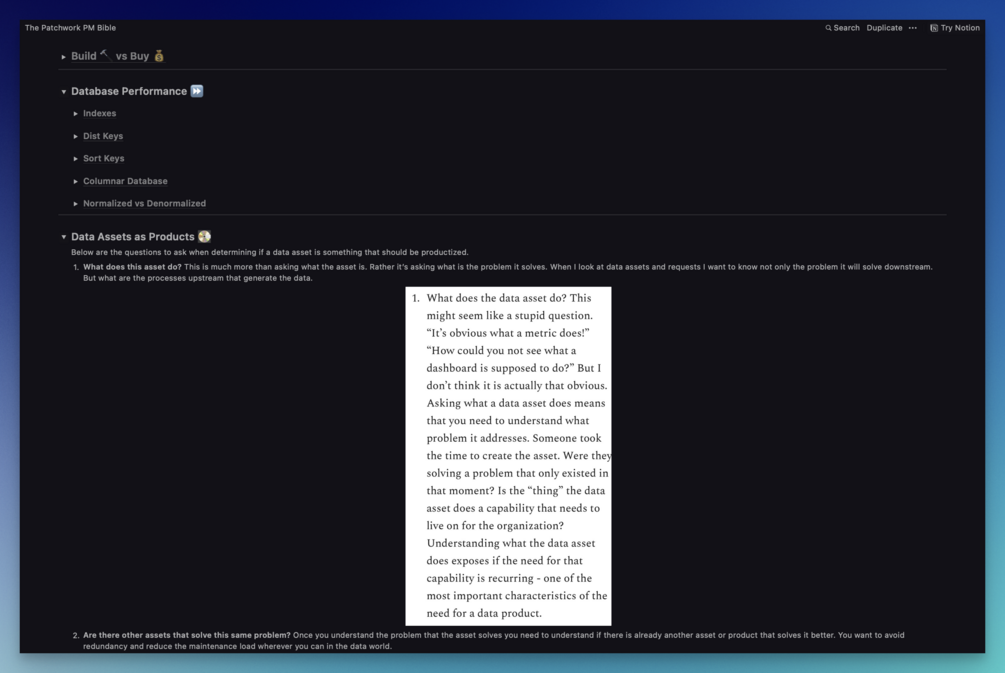
Task: Click the Normalized vs Denormalized label
Action: click(144, 204)
